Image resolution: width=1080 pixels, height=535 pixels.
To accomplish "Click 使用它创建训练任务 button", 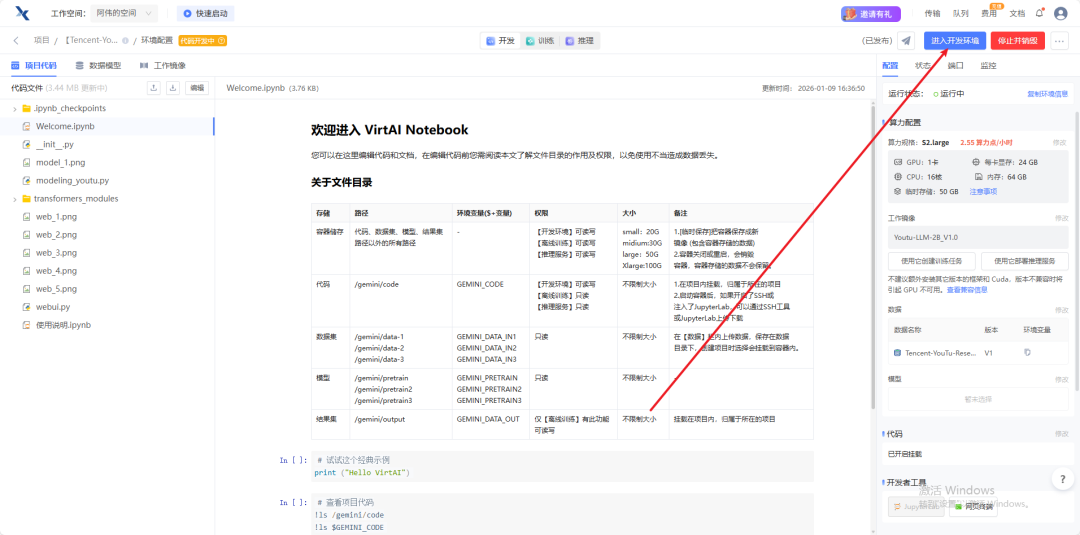I will tap(932, 261).
